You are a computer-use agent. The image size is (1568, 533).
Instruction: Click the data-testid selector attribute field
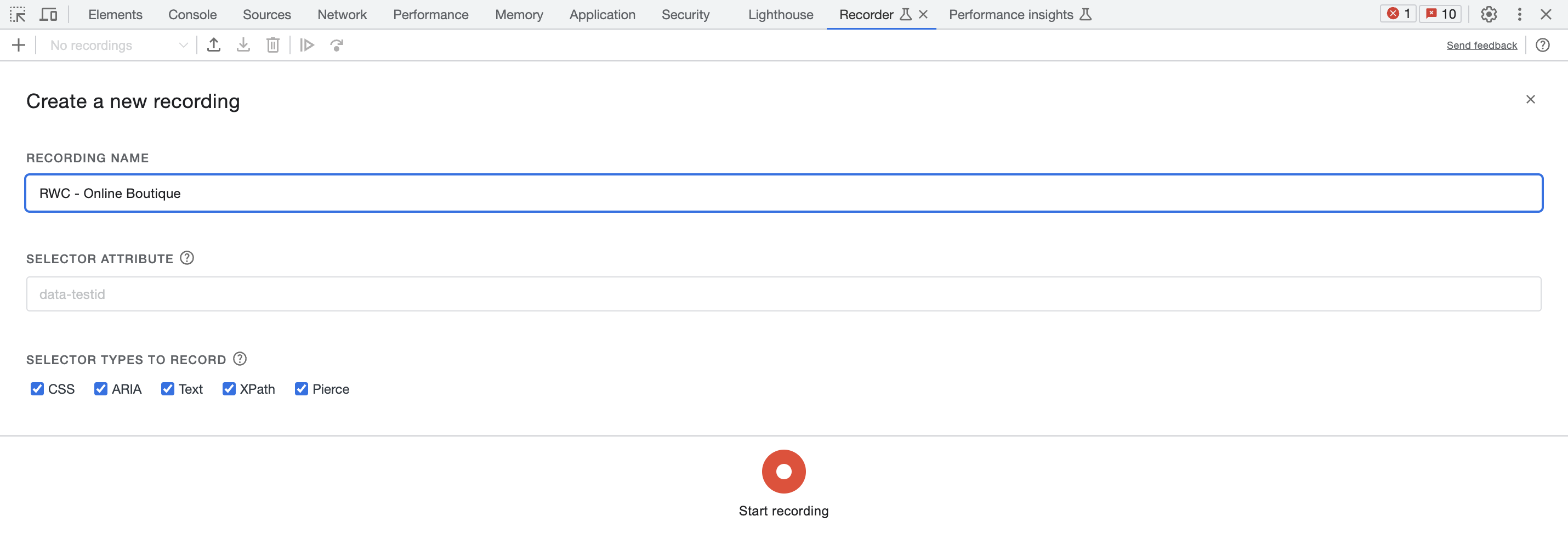pyautogui.click(x=783, y=294)
